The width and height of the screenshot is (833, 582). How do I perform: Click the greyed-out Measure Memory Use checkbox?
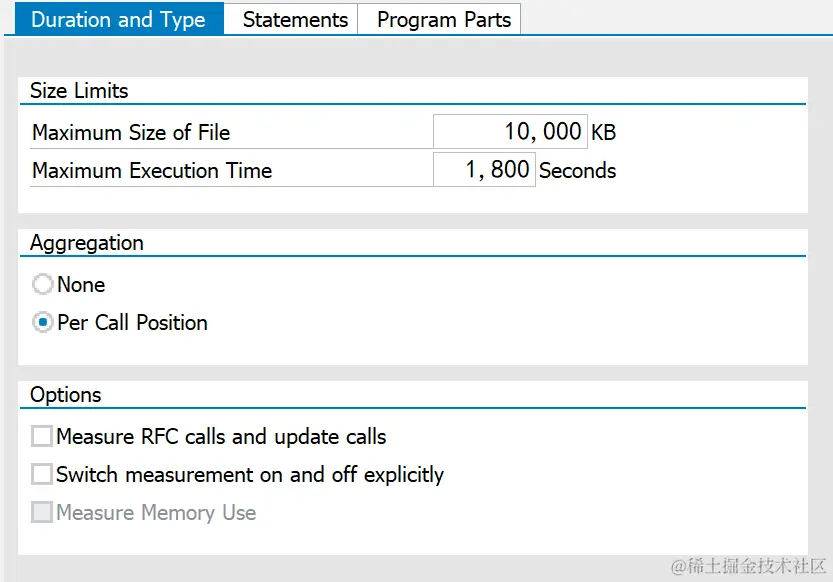click(x=42, y=513)
